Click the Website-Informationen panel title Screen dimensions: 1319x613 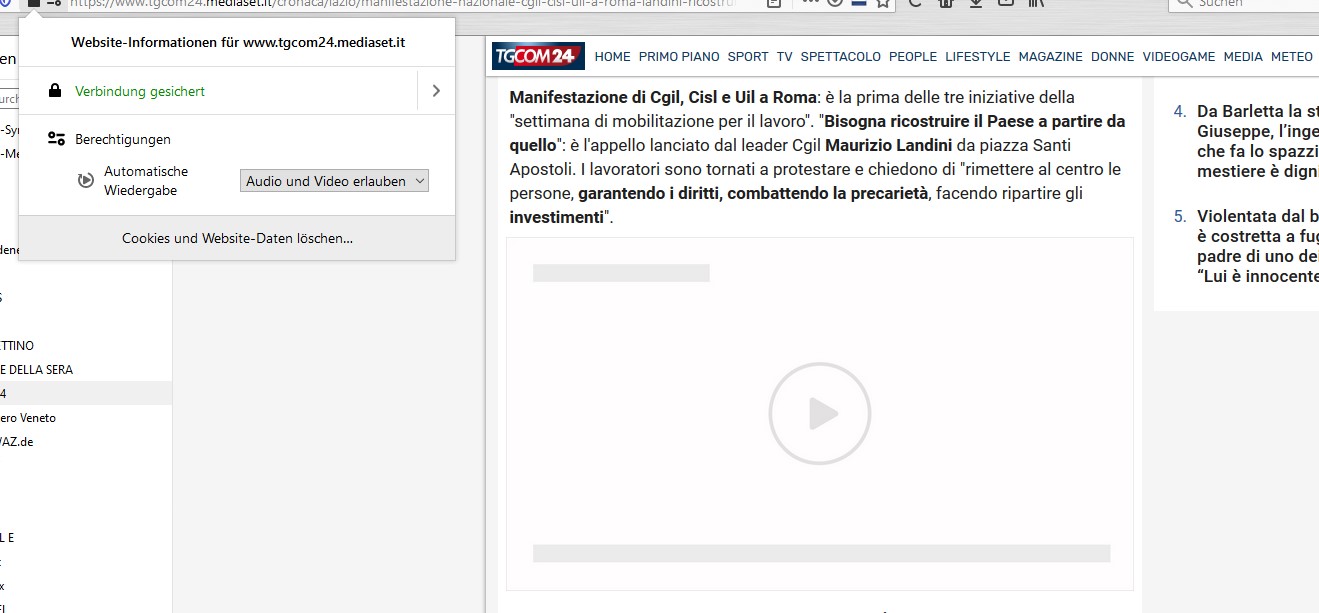coord(238,43)
